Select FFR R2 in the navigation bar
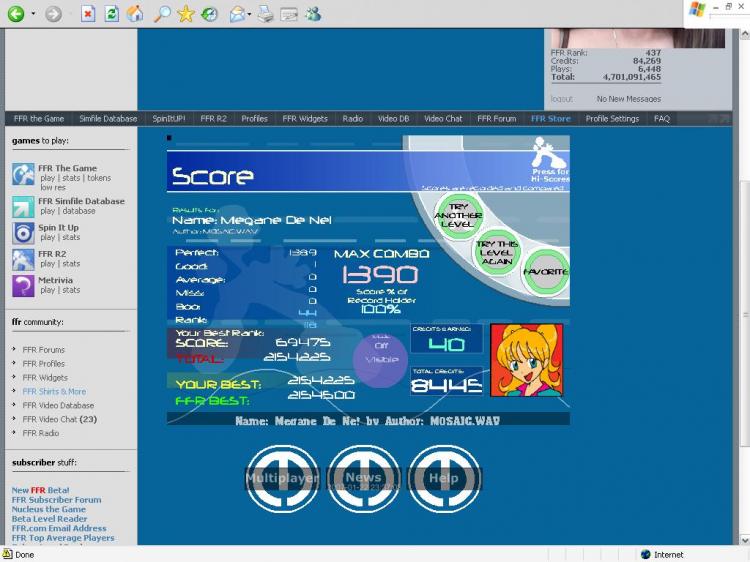750x562 pixels. [213, 119]
